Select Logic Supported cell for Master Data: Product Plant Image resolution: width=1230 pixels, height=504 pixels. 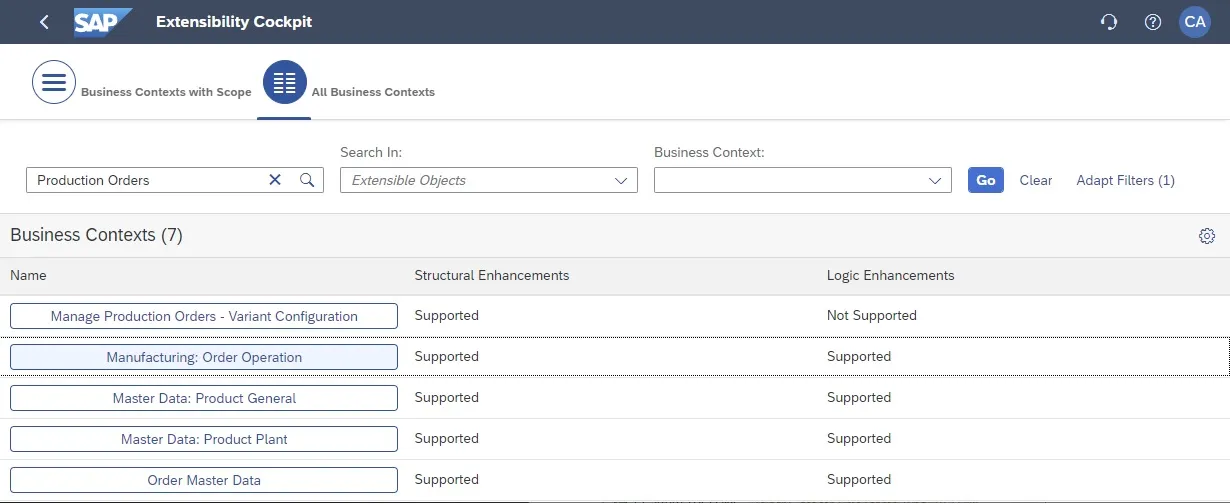pos(859,438)
